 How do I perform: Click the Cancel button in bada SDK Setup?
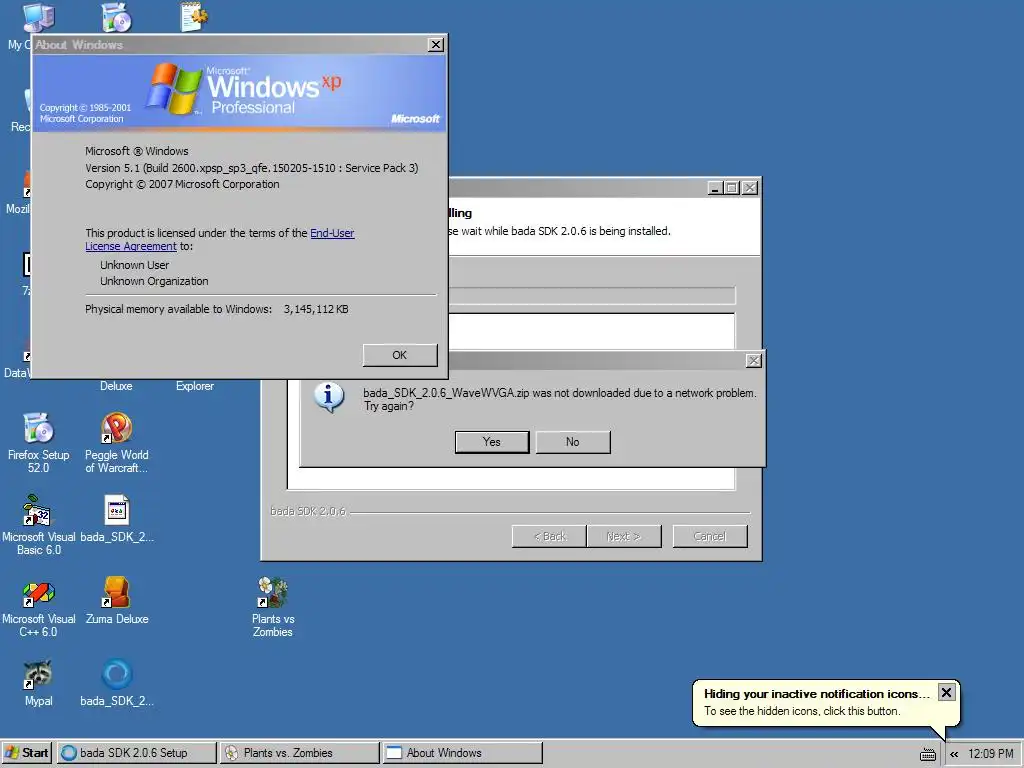[710, 536]
